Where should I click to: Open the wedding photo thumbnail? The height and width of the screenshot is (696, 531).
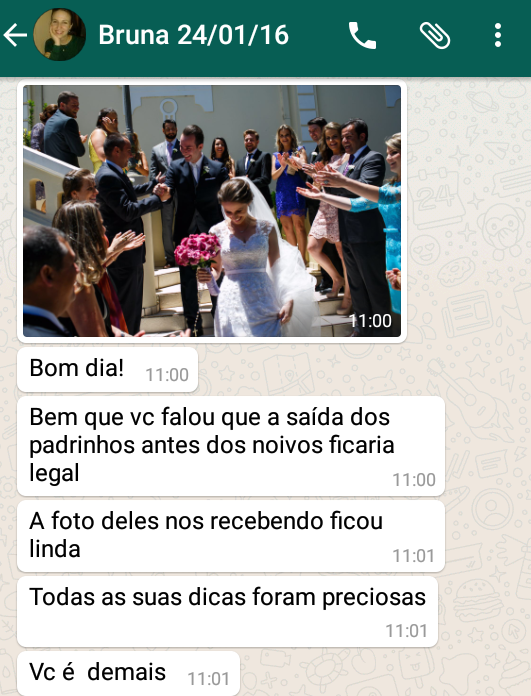click(x=212, y=211)
